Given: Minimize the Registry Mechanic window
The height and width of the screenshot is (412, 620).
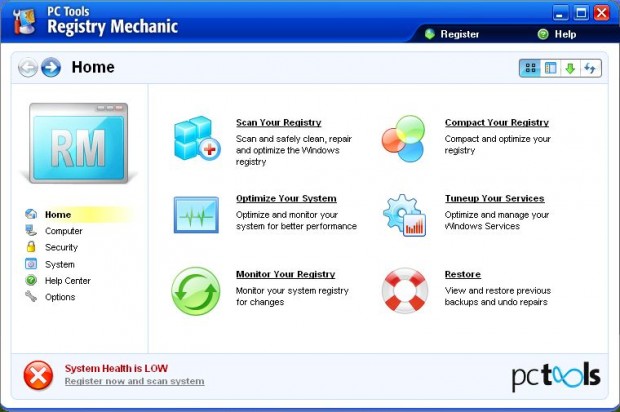Looking at the screenshot, I should (x=560, y=13).
